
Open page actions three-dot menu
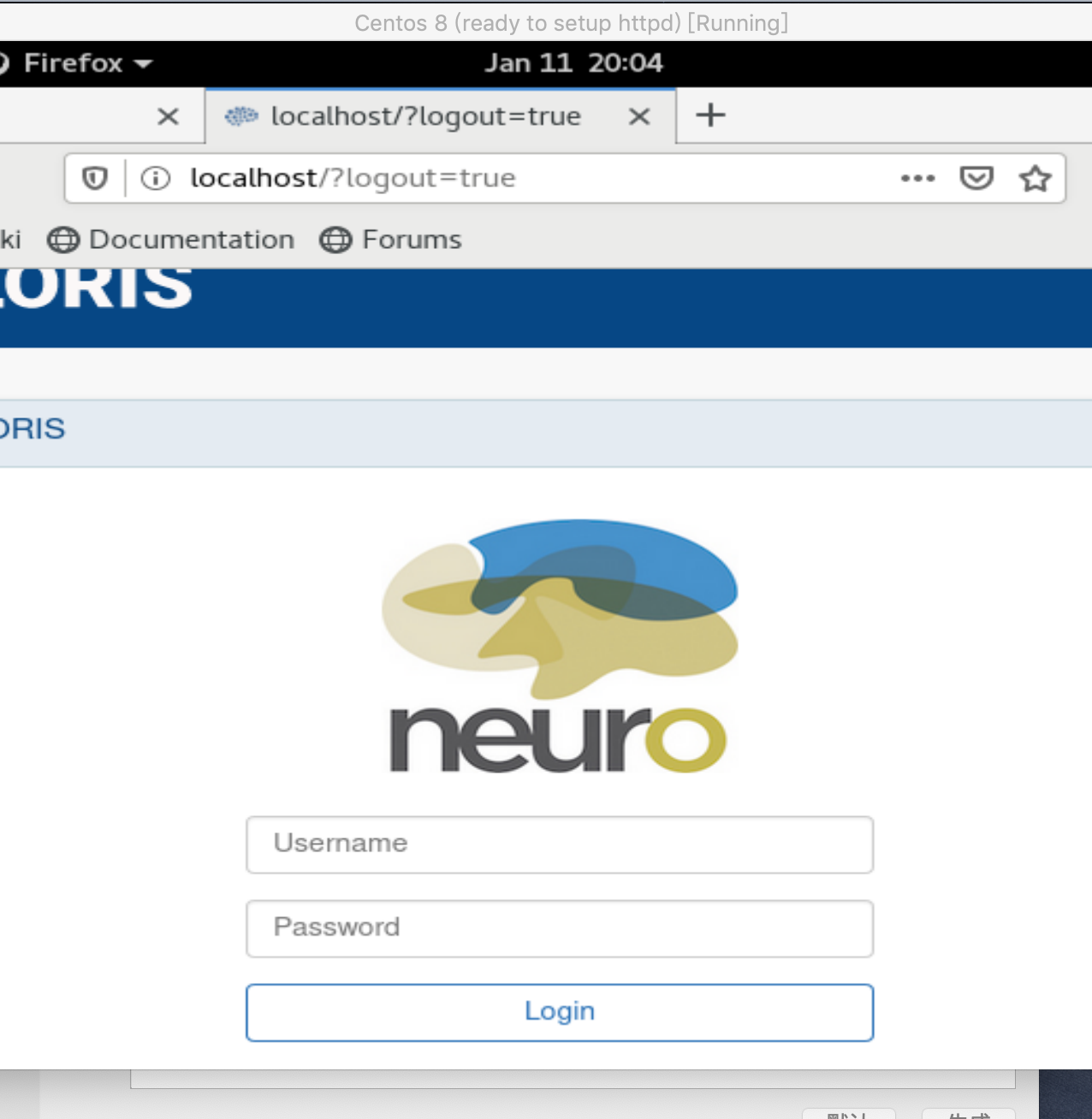(917, 178)
